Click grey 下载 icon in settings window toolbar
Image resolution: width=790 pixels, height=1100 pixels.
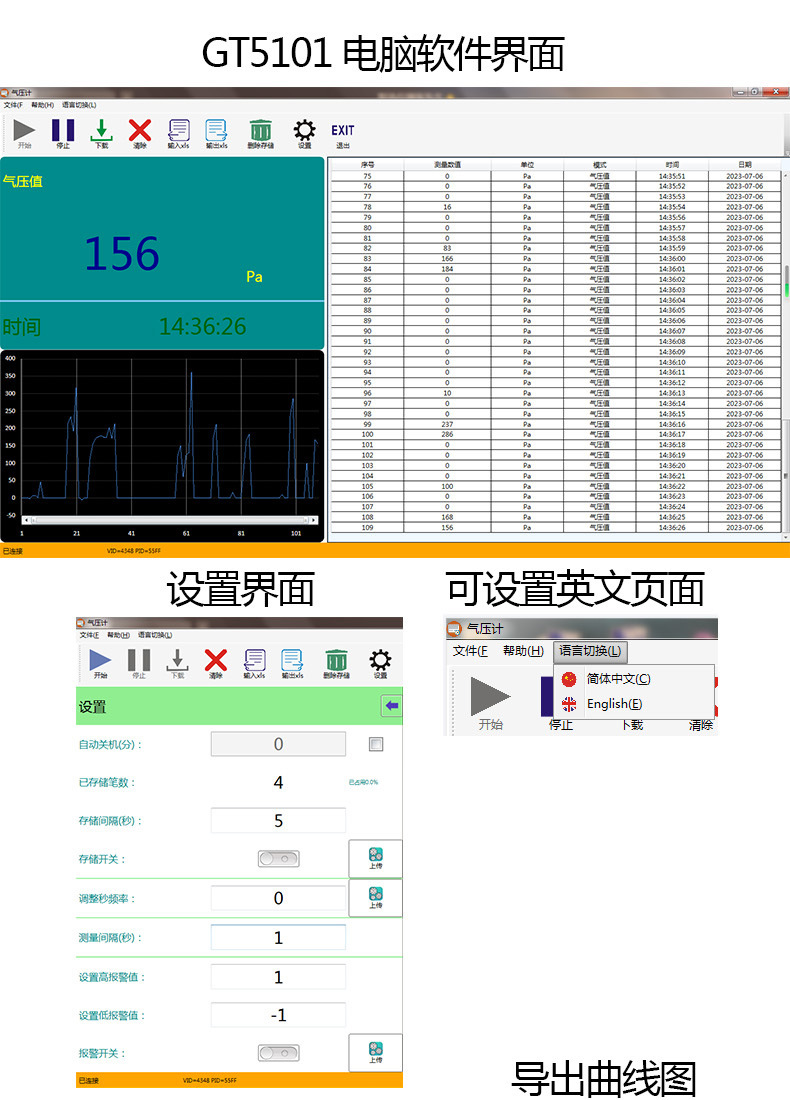(x=178, y=659)
